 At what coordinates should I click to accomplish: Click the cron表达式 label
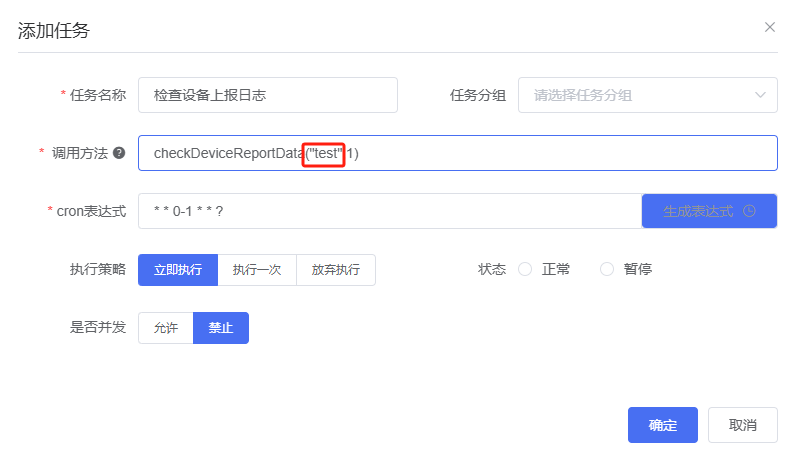click(91, 211)
